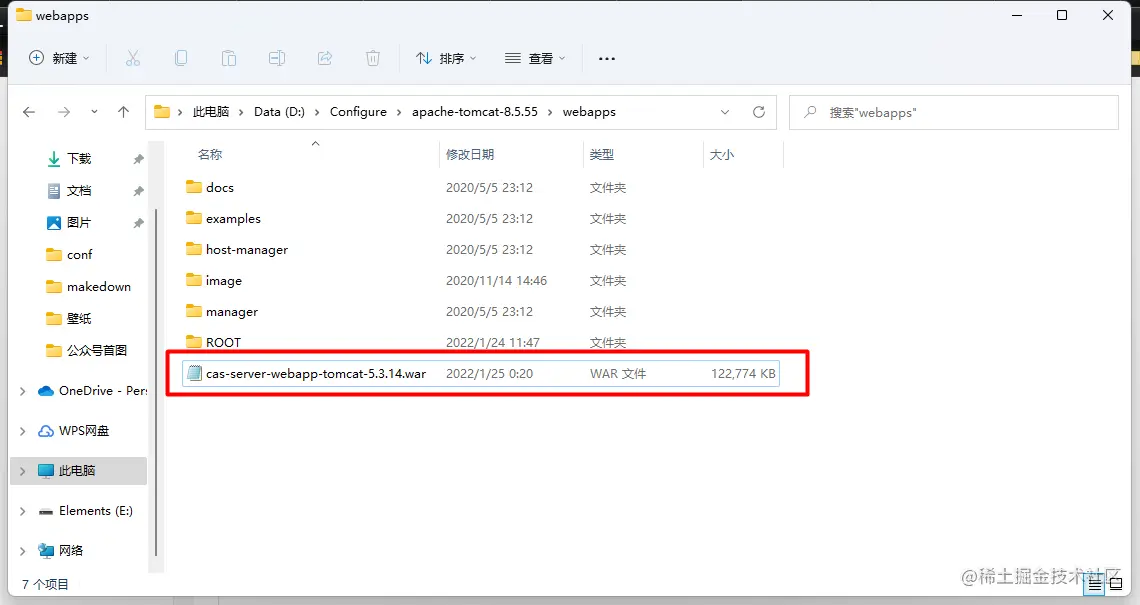Viewport: 1140px width, 605px height.
Task: Sort by the 修改日期 column header
Action: (x=470, y=155)
